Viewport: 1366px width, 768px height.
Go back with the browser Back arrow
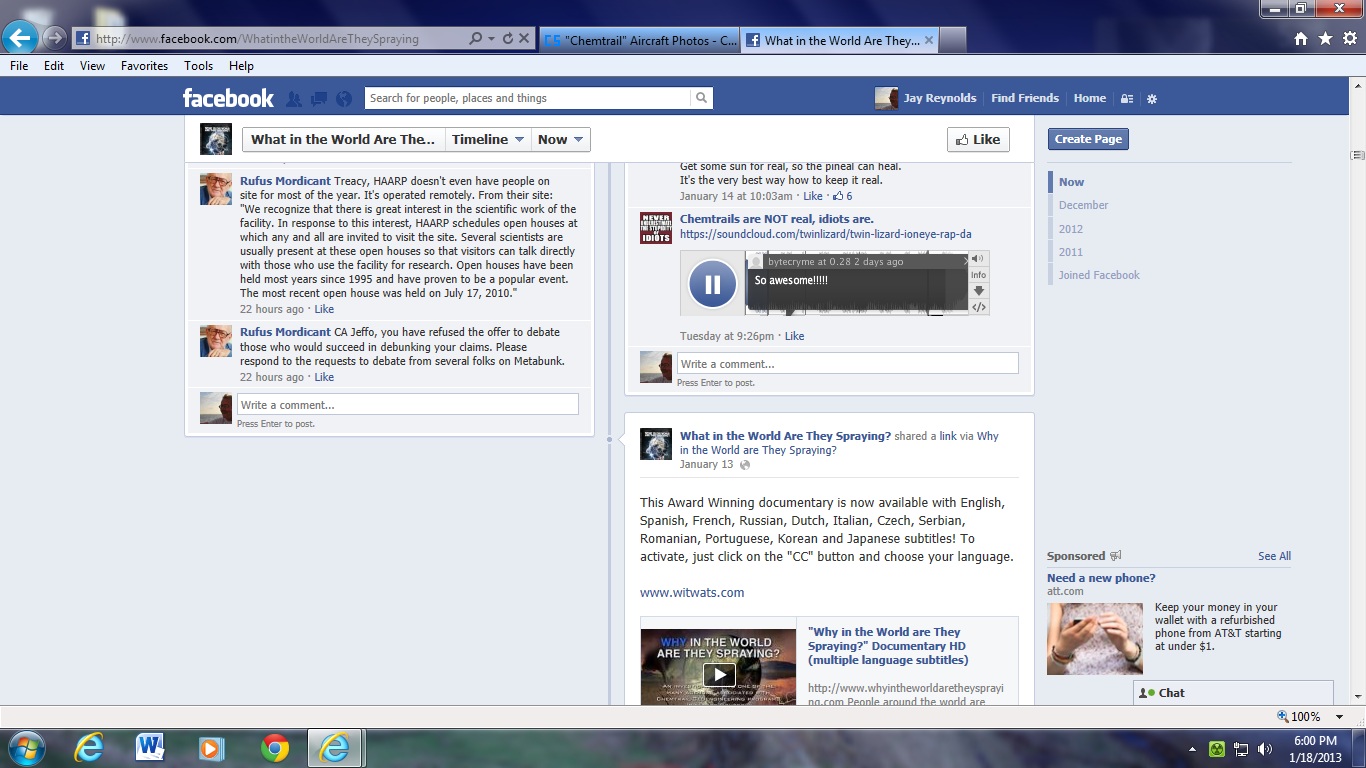(x=20, y=39)
